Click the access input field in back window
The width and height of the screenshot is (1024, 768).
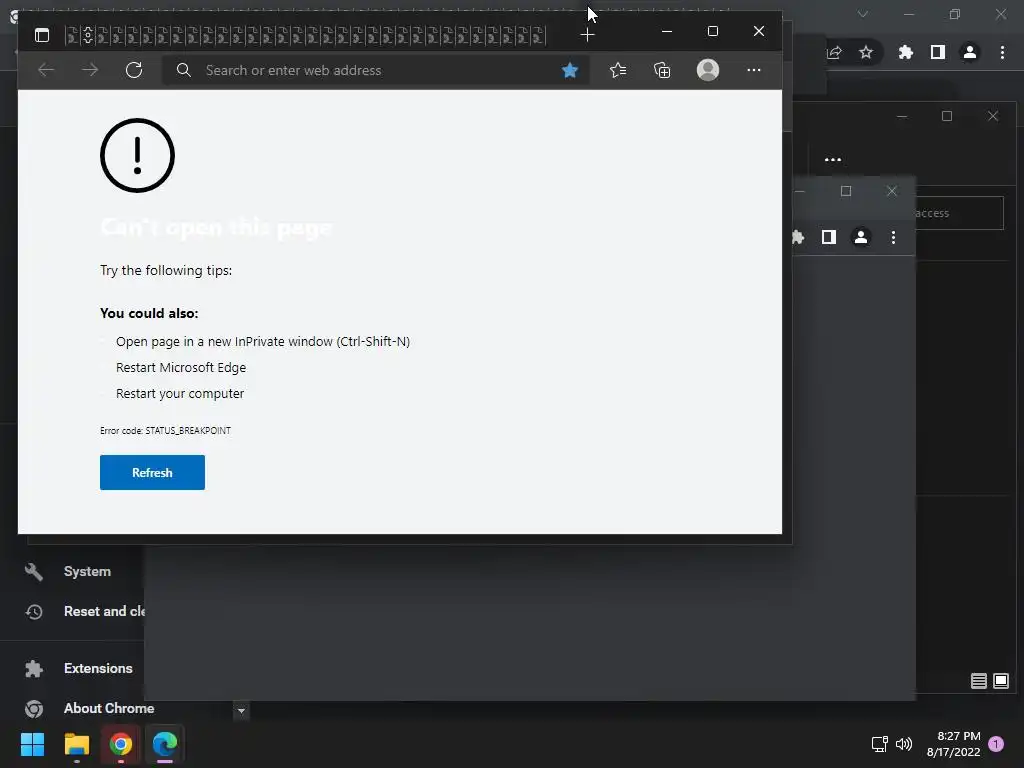point(959,213)
